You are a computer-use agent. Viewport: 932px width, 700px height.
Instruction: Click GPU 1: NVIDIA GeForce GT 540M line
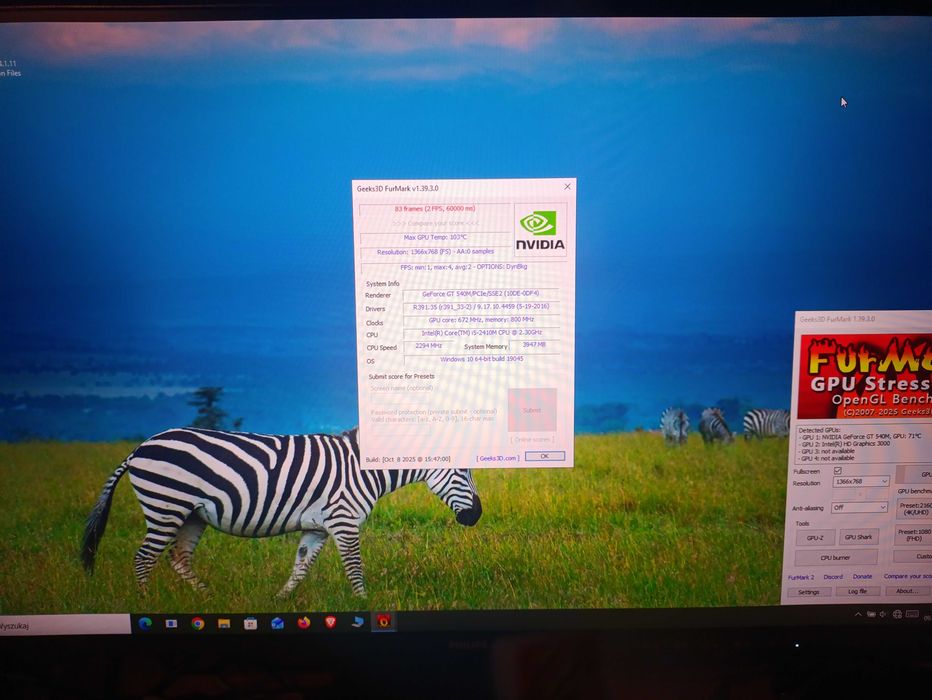coord(862,436)
